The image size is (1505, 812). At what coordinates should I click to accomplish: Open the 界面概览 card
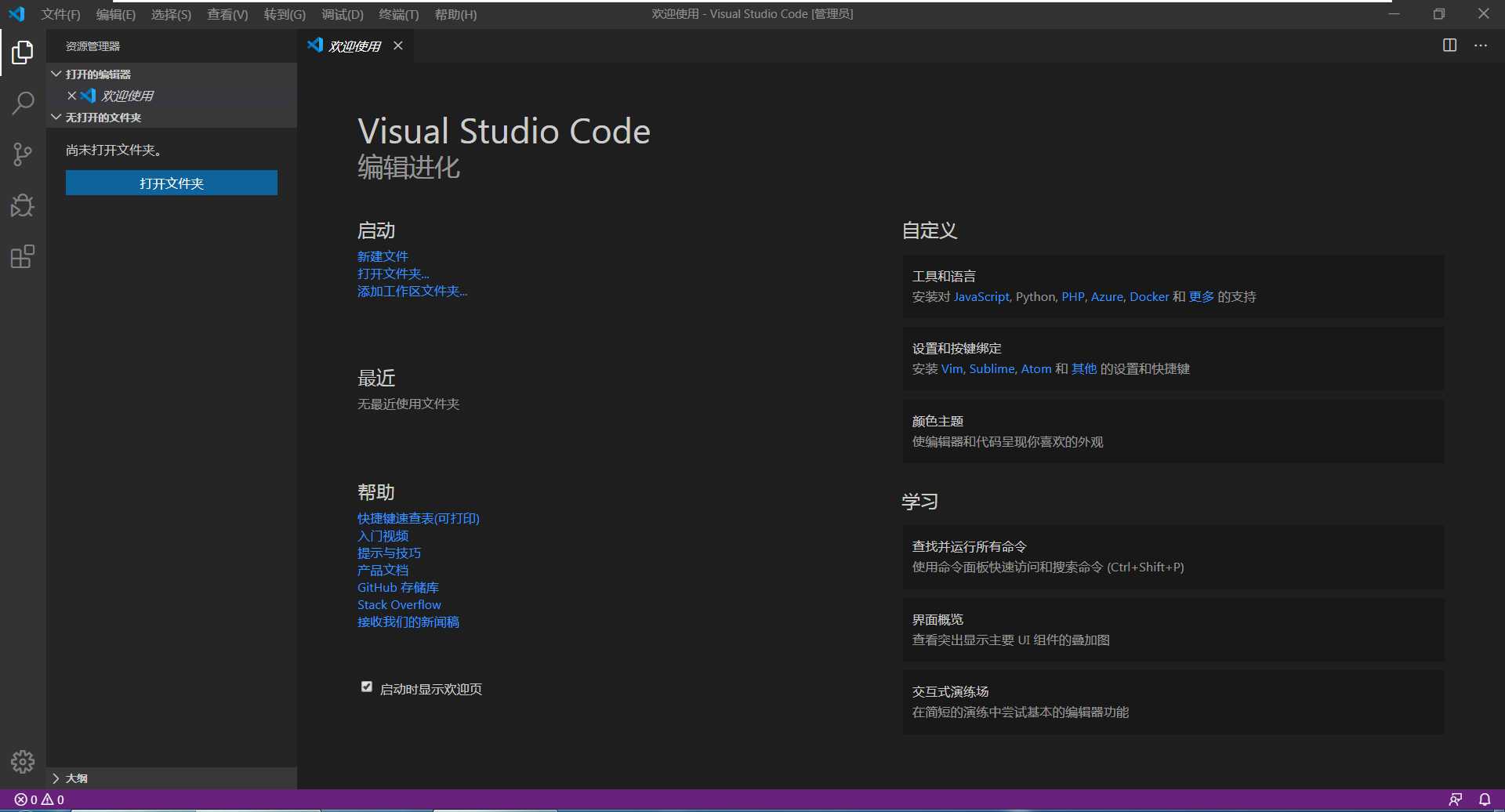(1173, 629)
